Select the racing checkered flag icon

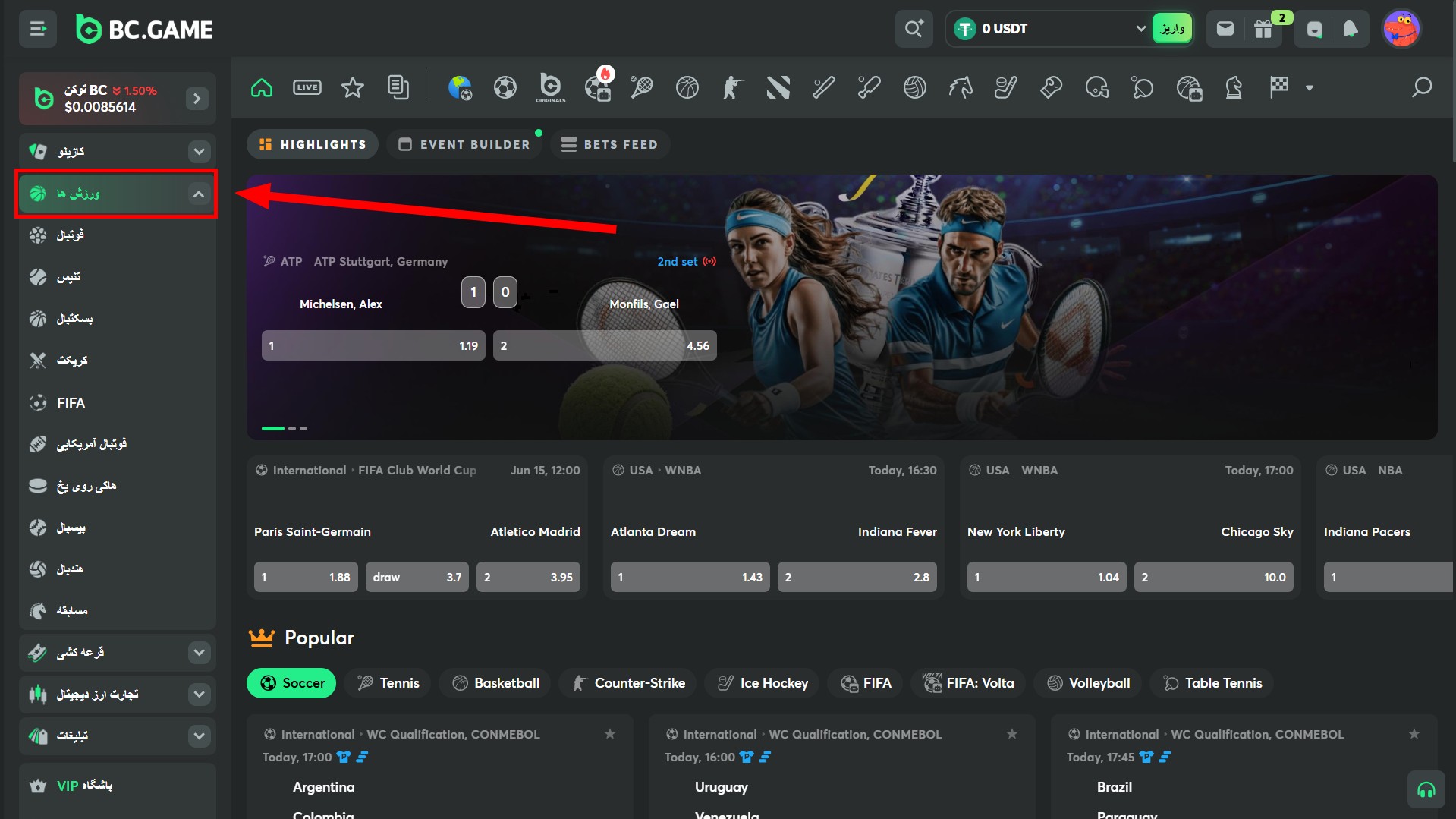pyautogui.click(x=1279, y=87)
